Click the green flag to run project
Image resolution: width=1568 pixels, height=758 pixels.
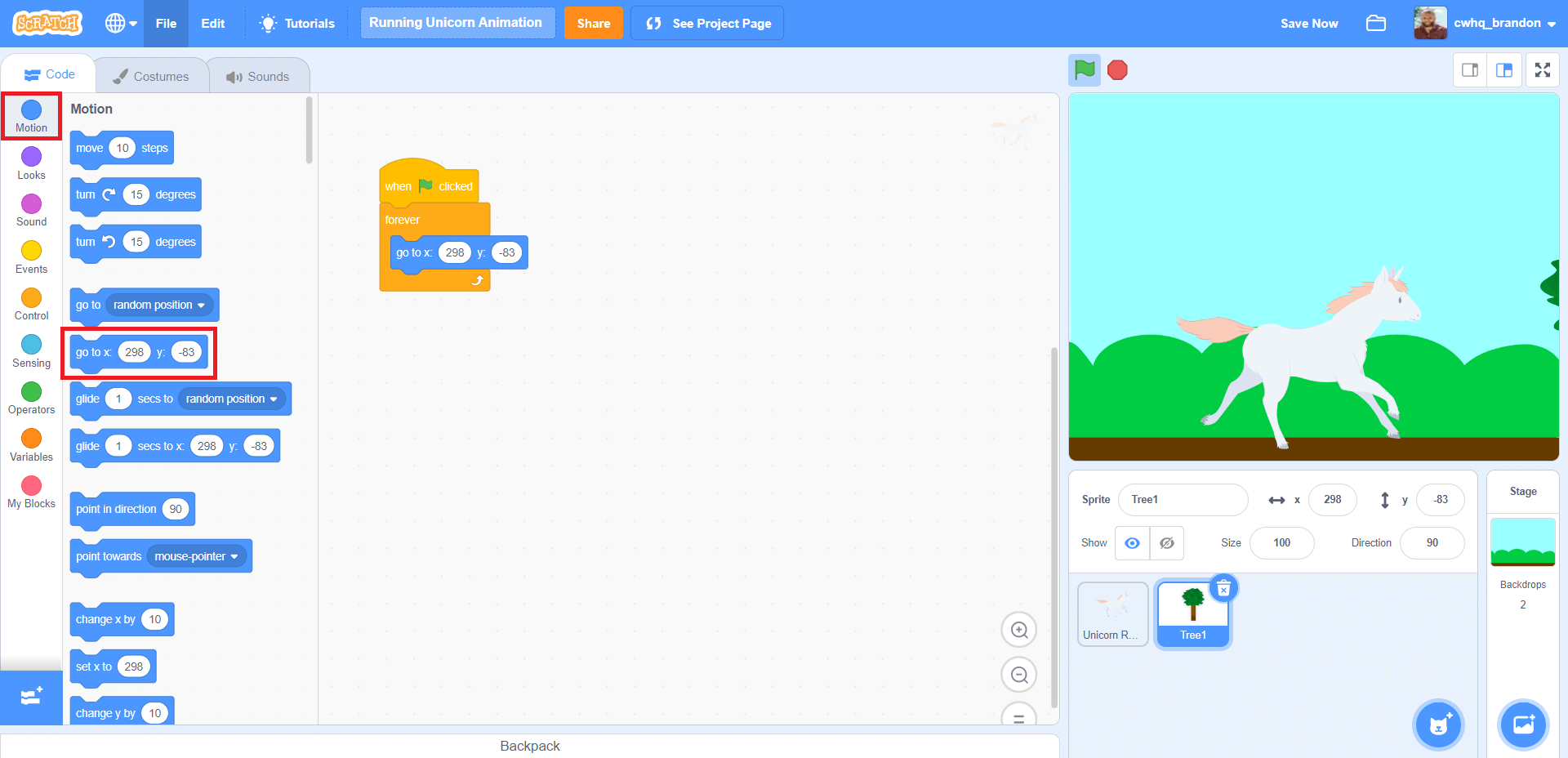pyautogui.click(x=1085, y=70)
